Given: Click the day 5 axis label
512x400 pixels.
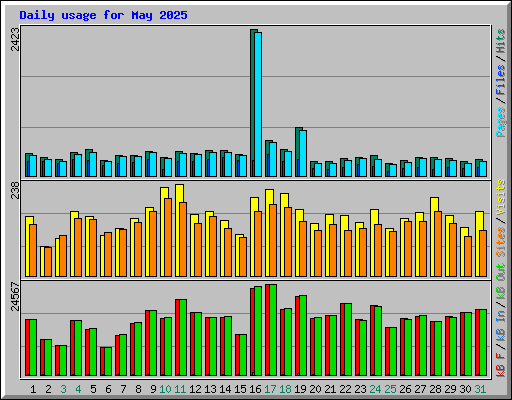Looking at the screenshot, I should (93, 389).
